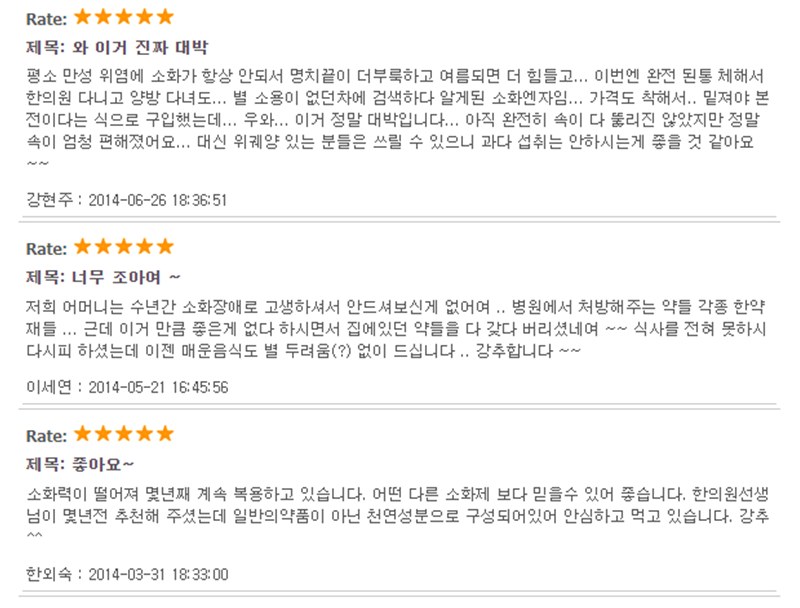
Task: Click the fifth star in 한외숙's review rating
Action: [x=165, y=434]
